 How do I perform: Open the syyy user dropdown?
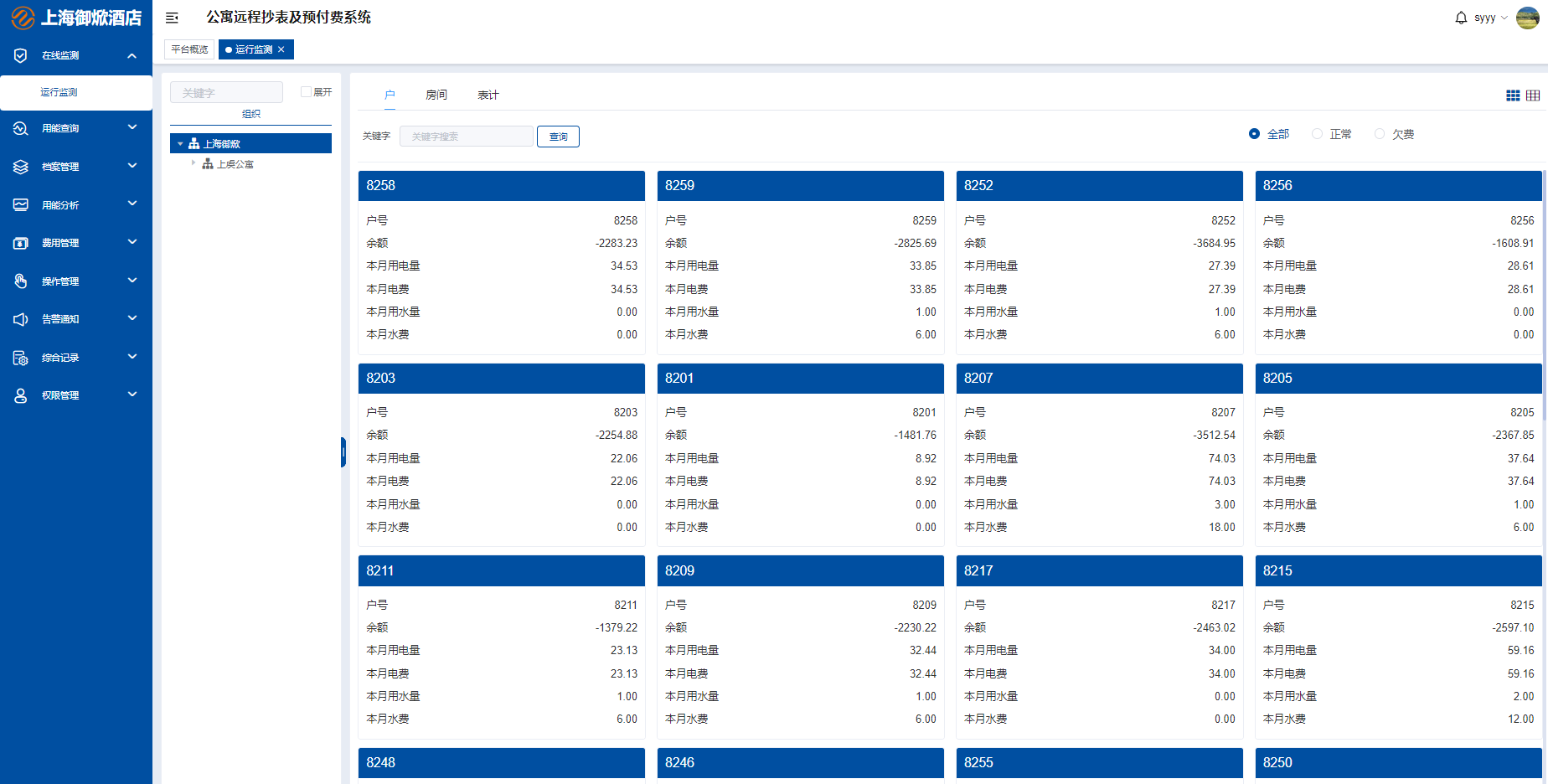pos(1490,18)
